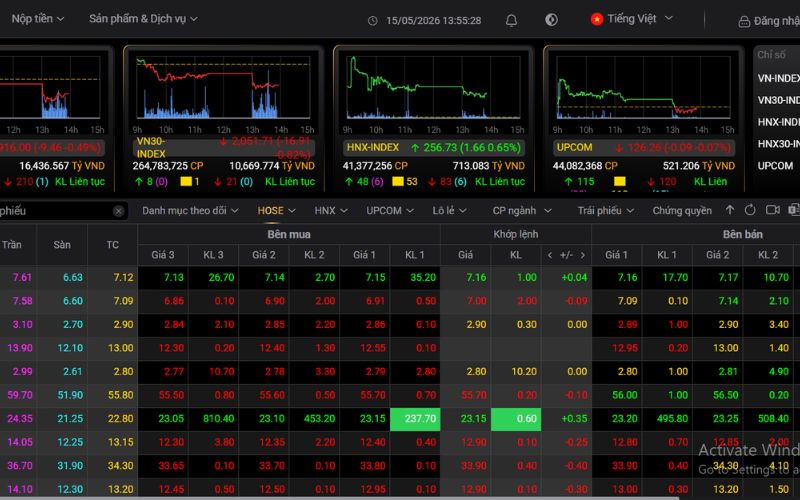This screenshot has height=500, width=800.
Task: Click the right arrow beside +/- column
Action: [583, 255]
